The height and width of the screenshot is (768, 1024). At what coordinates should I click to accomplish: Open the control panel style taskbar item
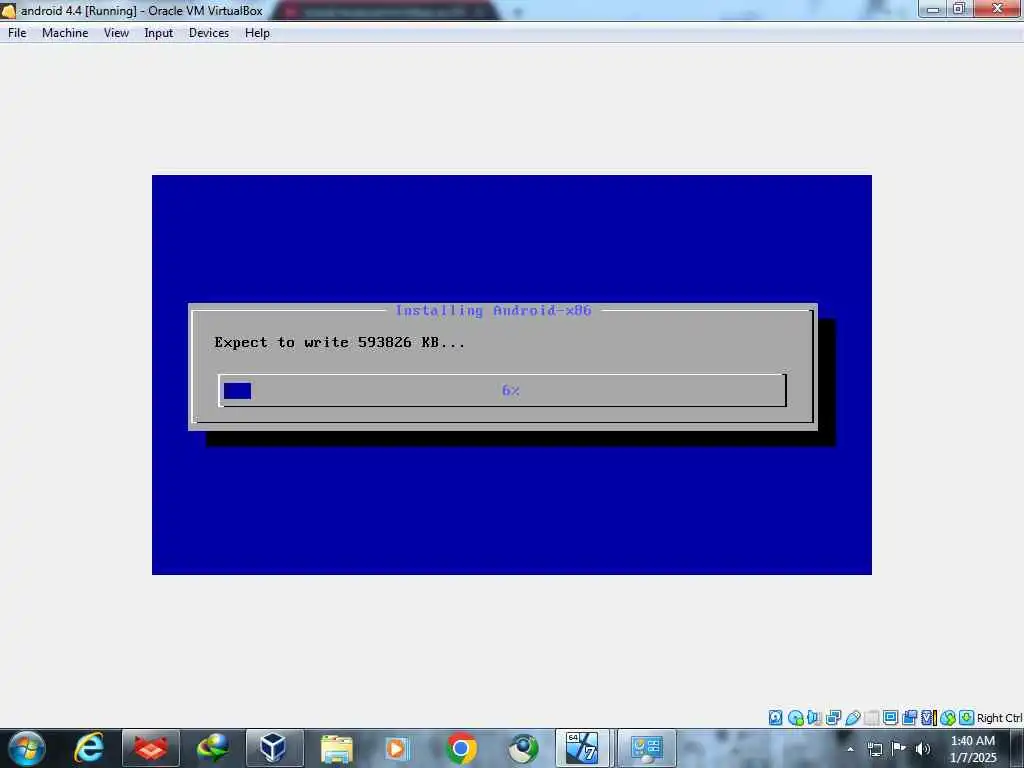click(647, 748)
